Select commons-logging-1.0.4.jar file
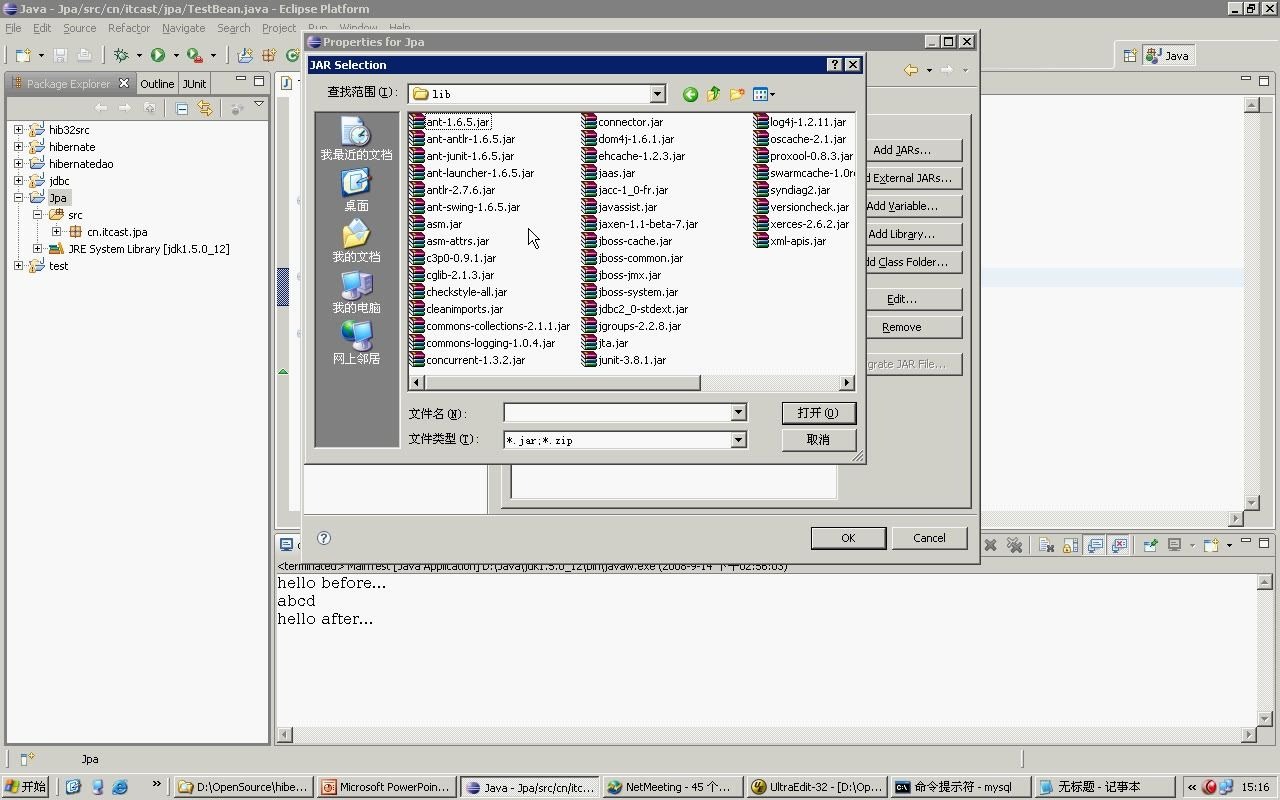Viewport: 1280px width, 800px height. (482, 343)
